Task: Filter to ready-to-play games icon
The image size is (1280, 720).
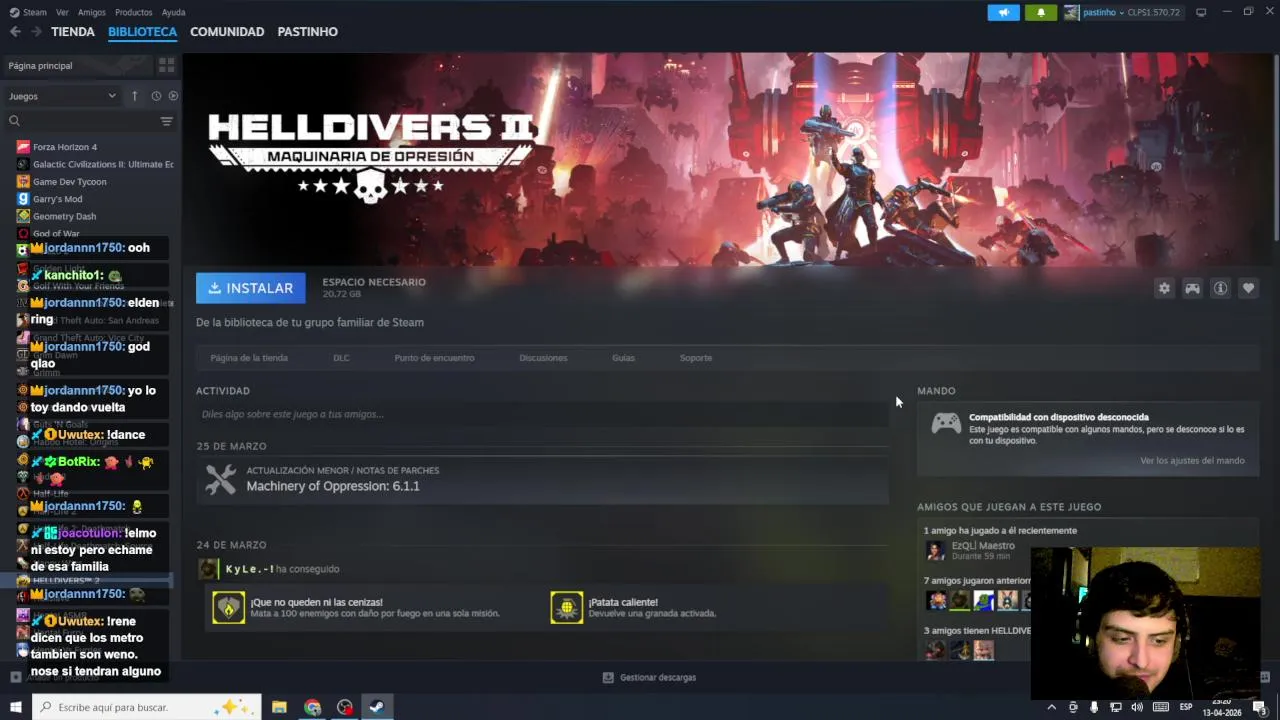Action: [x=173, y=96]
